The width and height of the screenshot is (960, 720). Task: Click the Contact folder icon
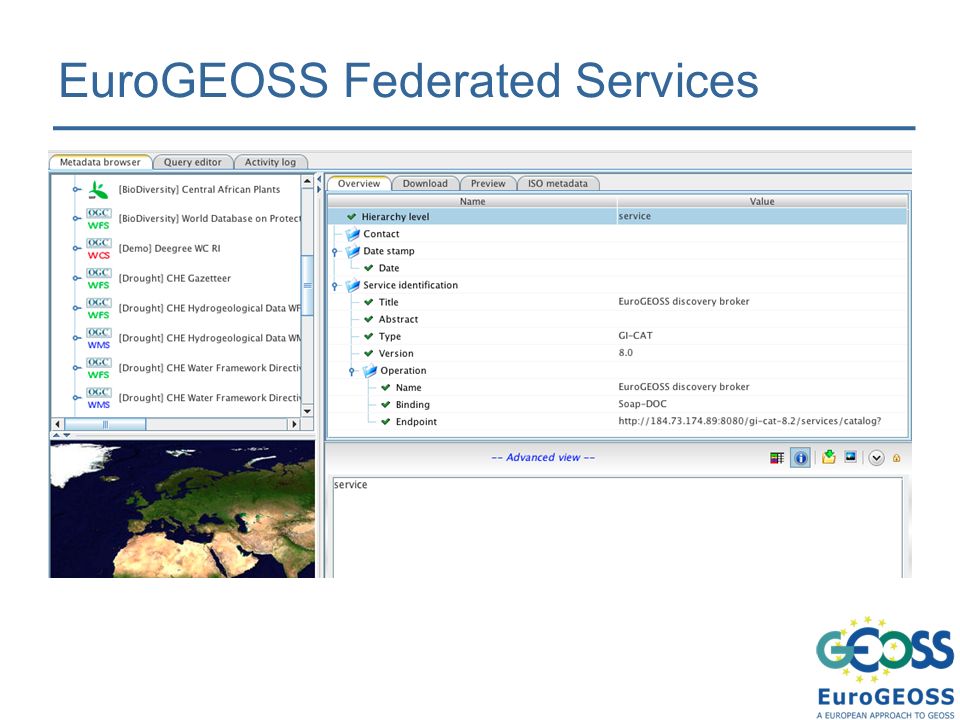pos(353,234)
